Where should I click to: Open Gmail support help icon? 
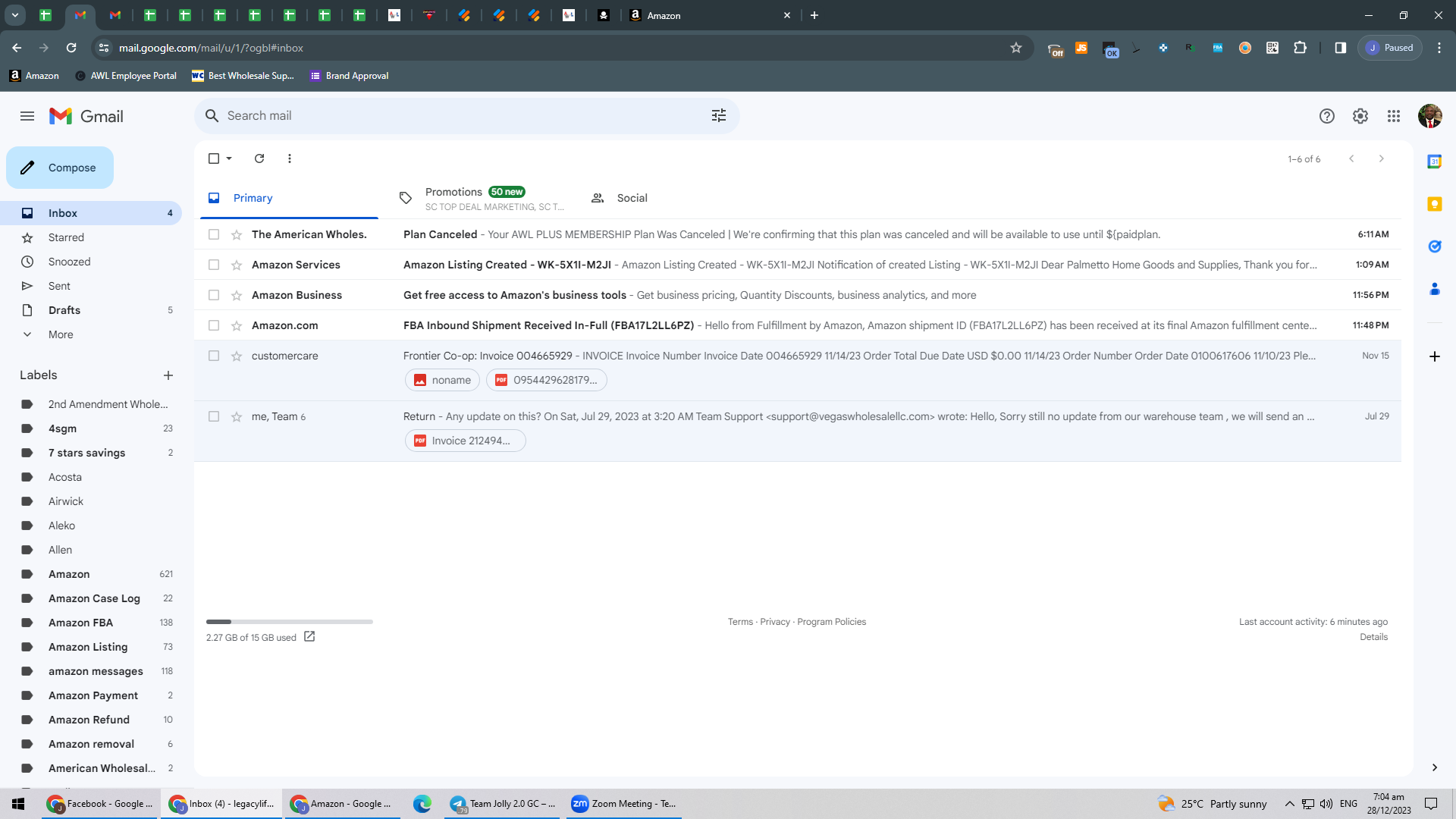pyautogui.click(x=1326, y=116)
